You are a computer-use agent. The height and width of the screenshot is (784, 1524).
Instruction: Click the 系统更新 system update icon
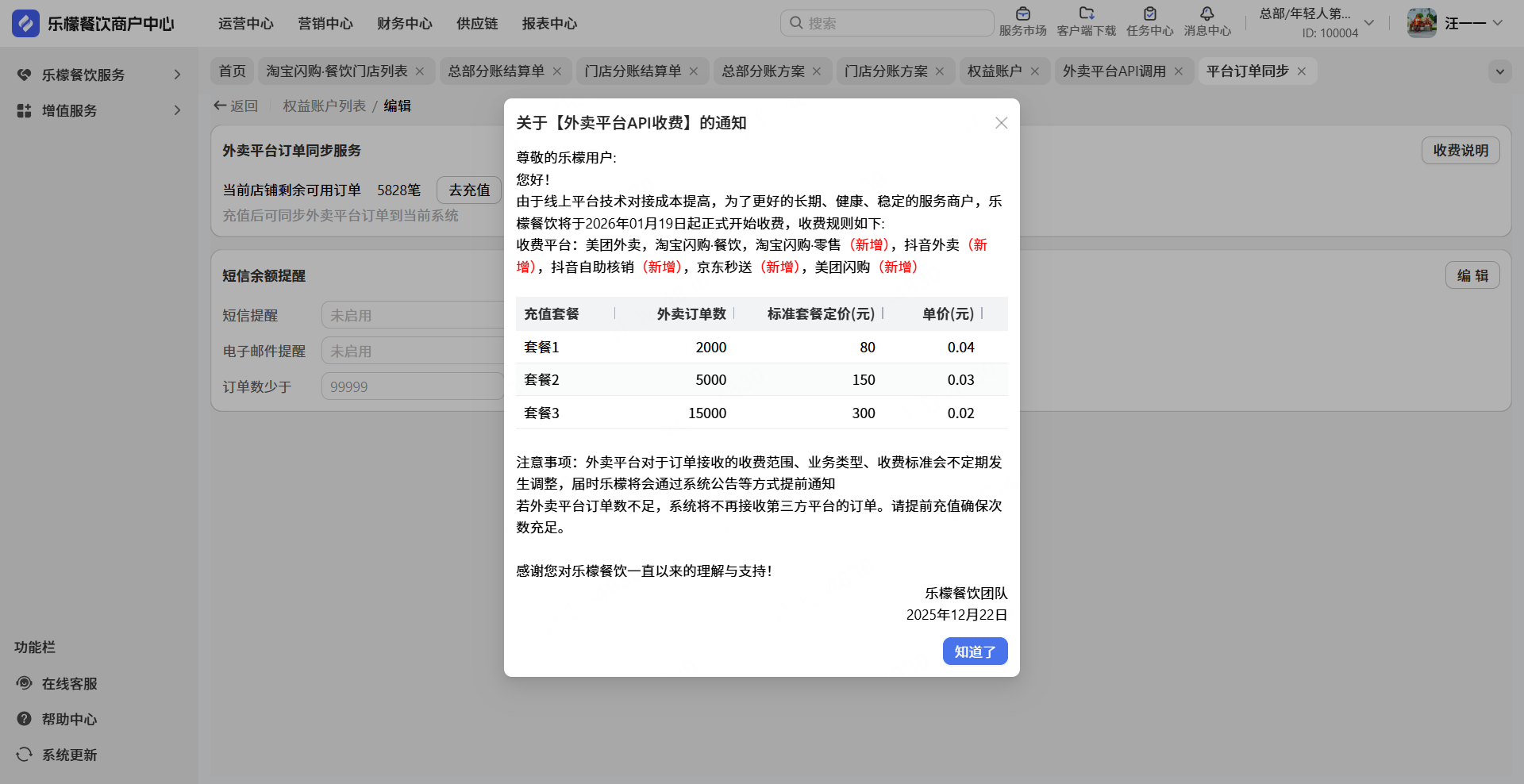tap(25, 755)
